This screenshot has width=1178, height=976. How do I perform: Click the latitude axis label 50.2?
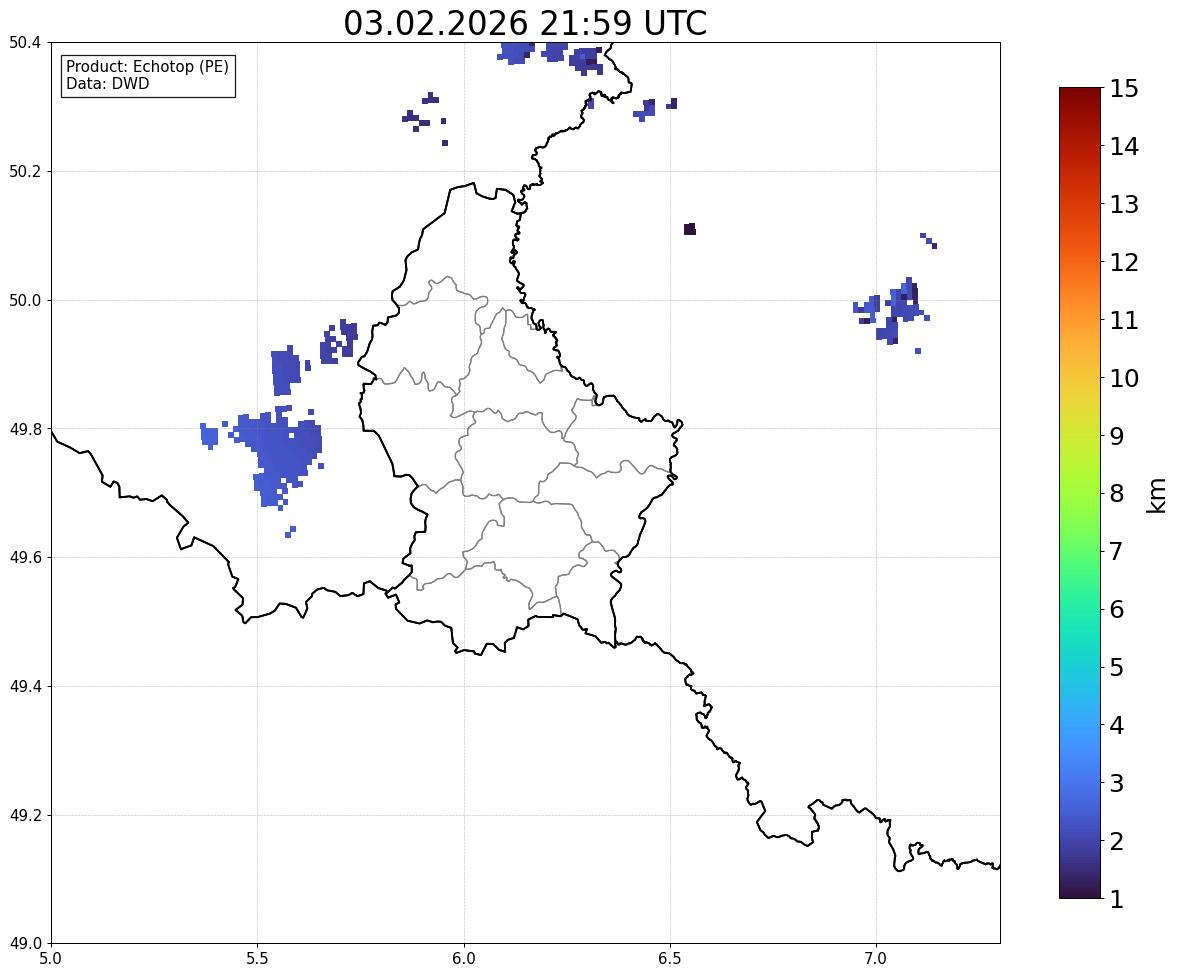pos(25,171)
